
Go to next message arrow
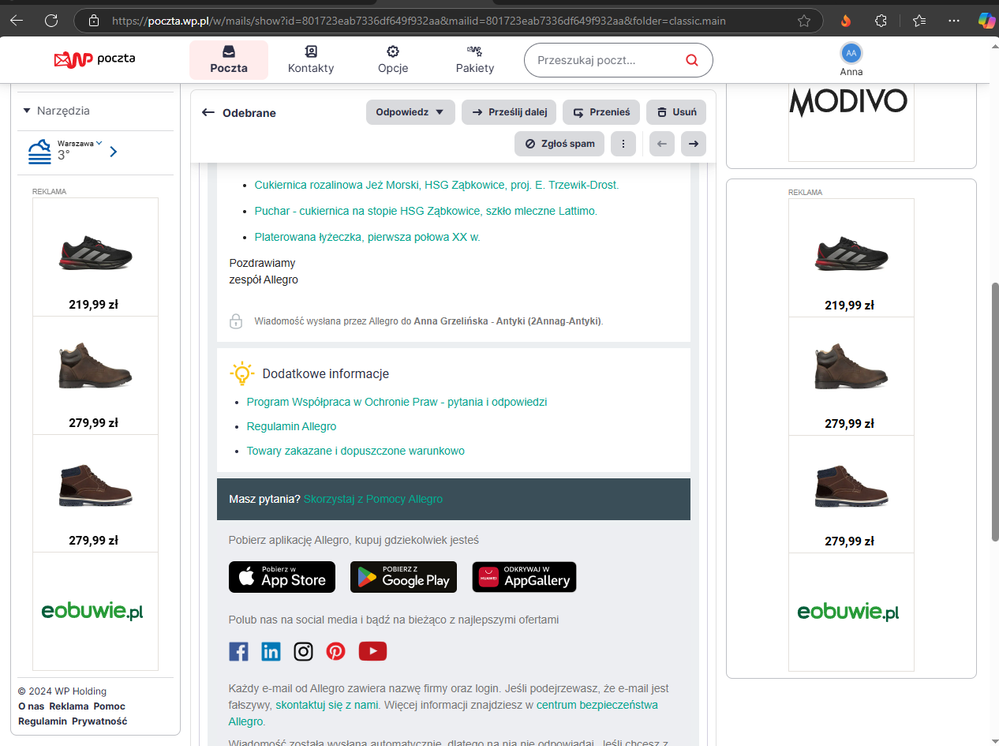(x=693, y=144)
